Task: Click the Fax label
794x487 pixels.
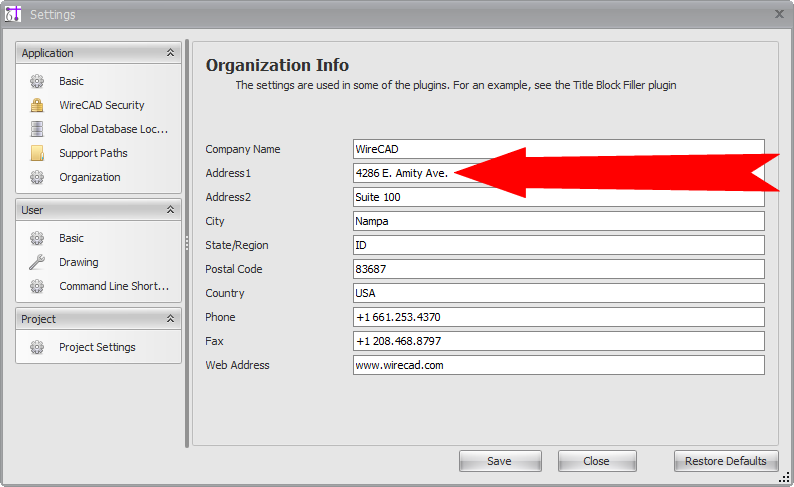Action: [214, 341]
